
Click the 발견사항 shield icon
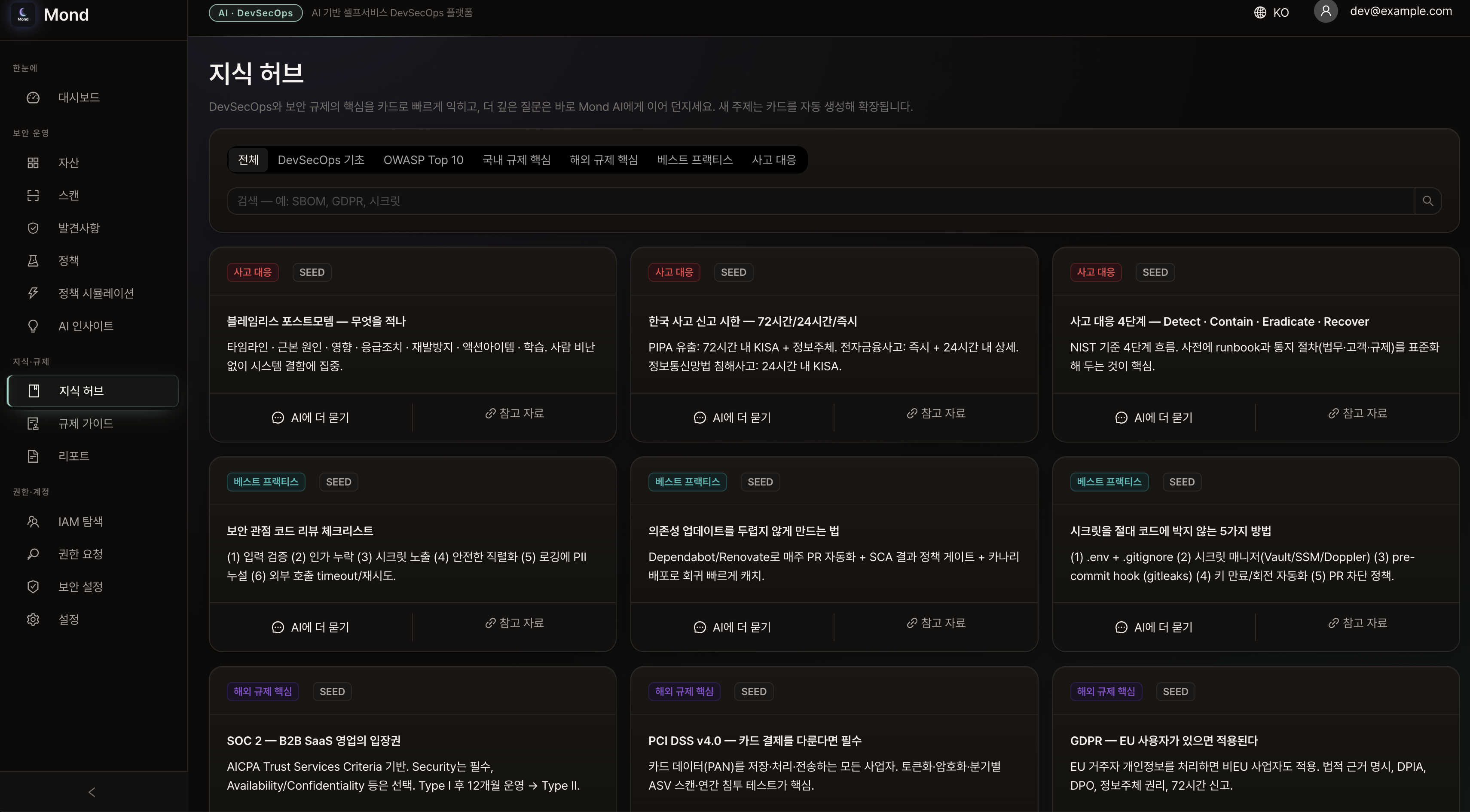[33, 228]
